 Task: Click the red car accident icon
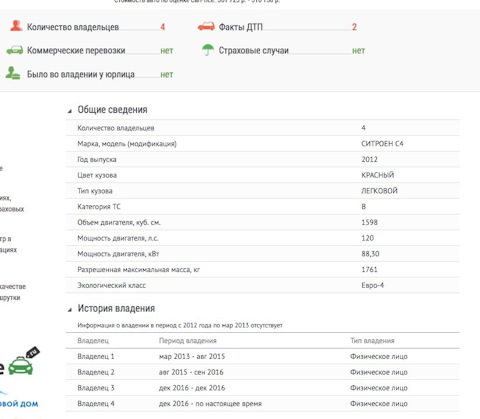tap(206, 26)
